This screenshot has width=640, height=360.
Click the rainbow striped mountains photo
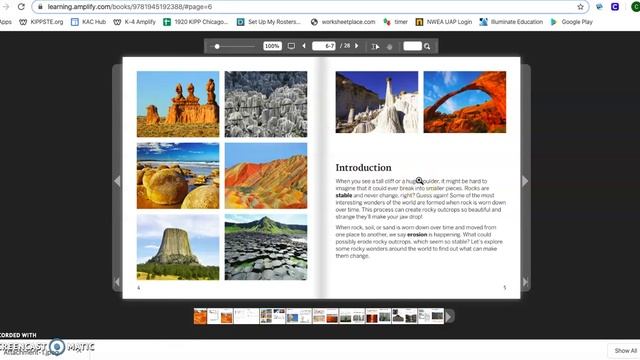(266, 176)
